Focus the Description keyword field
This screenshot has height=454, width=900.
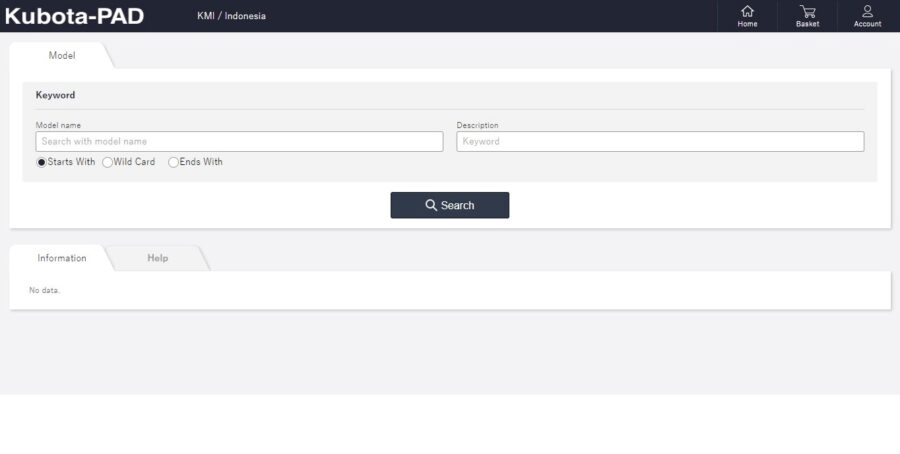(x=660, y=142)
